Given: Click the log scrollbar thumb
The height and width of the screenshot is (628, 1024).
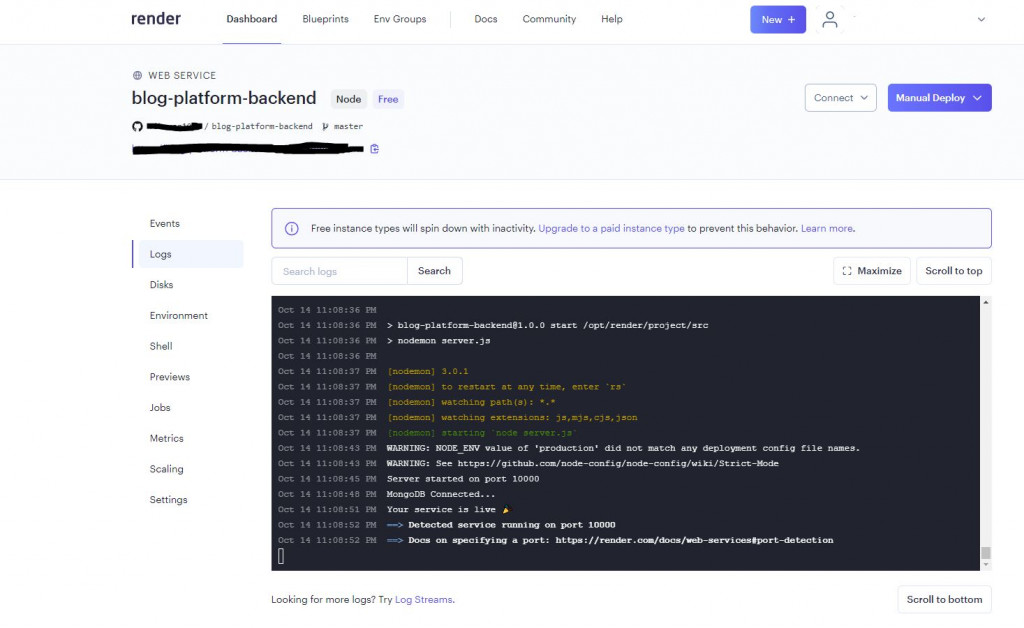Looking at the screenshot, I should point(985,553).
